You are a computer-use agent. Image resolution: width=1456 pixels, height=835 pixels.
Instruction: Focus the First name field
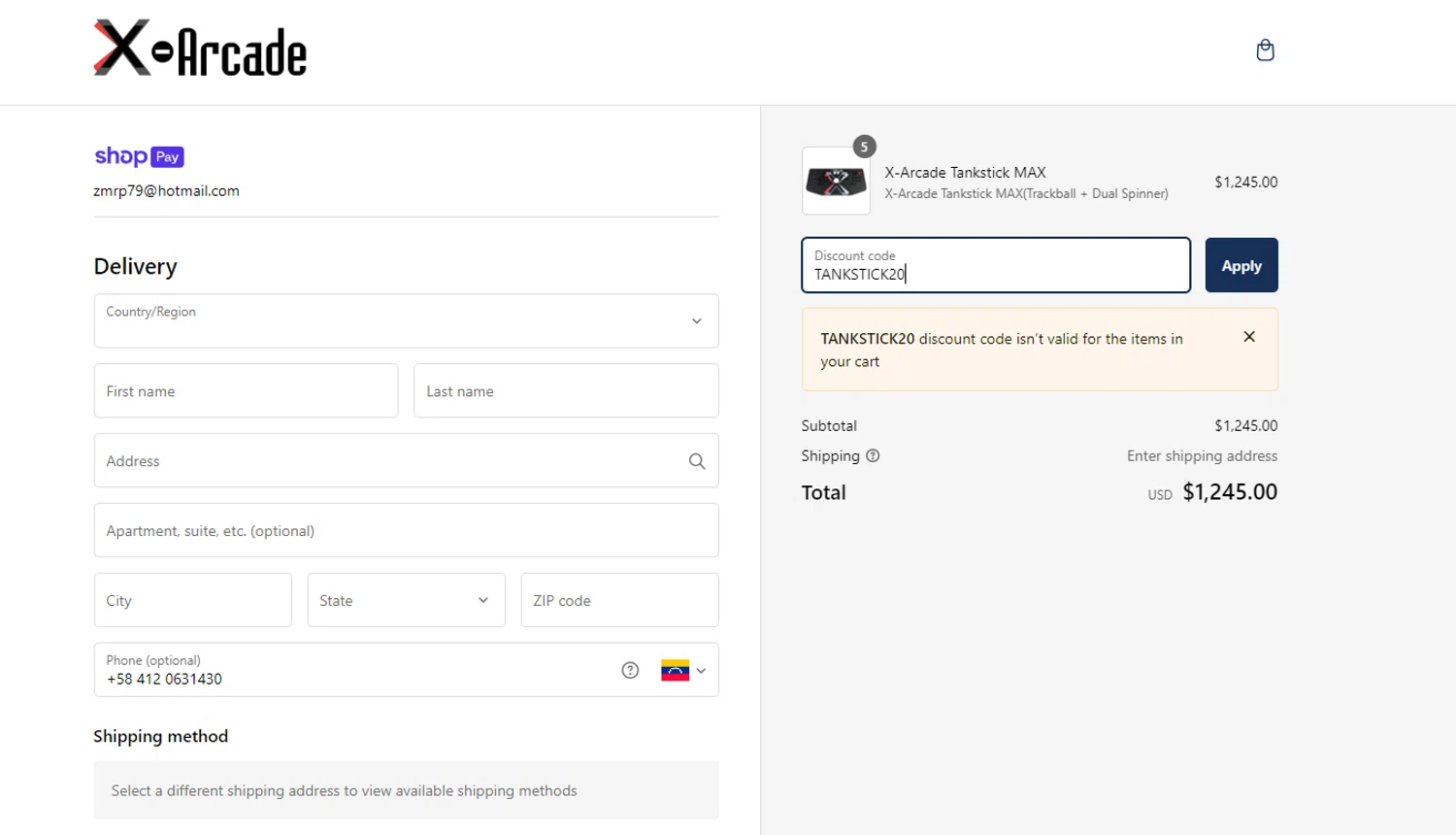click(x=246, y=391)
